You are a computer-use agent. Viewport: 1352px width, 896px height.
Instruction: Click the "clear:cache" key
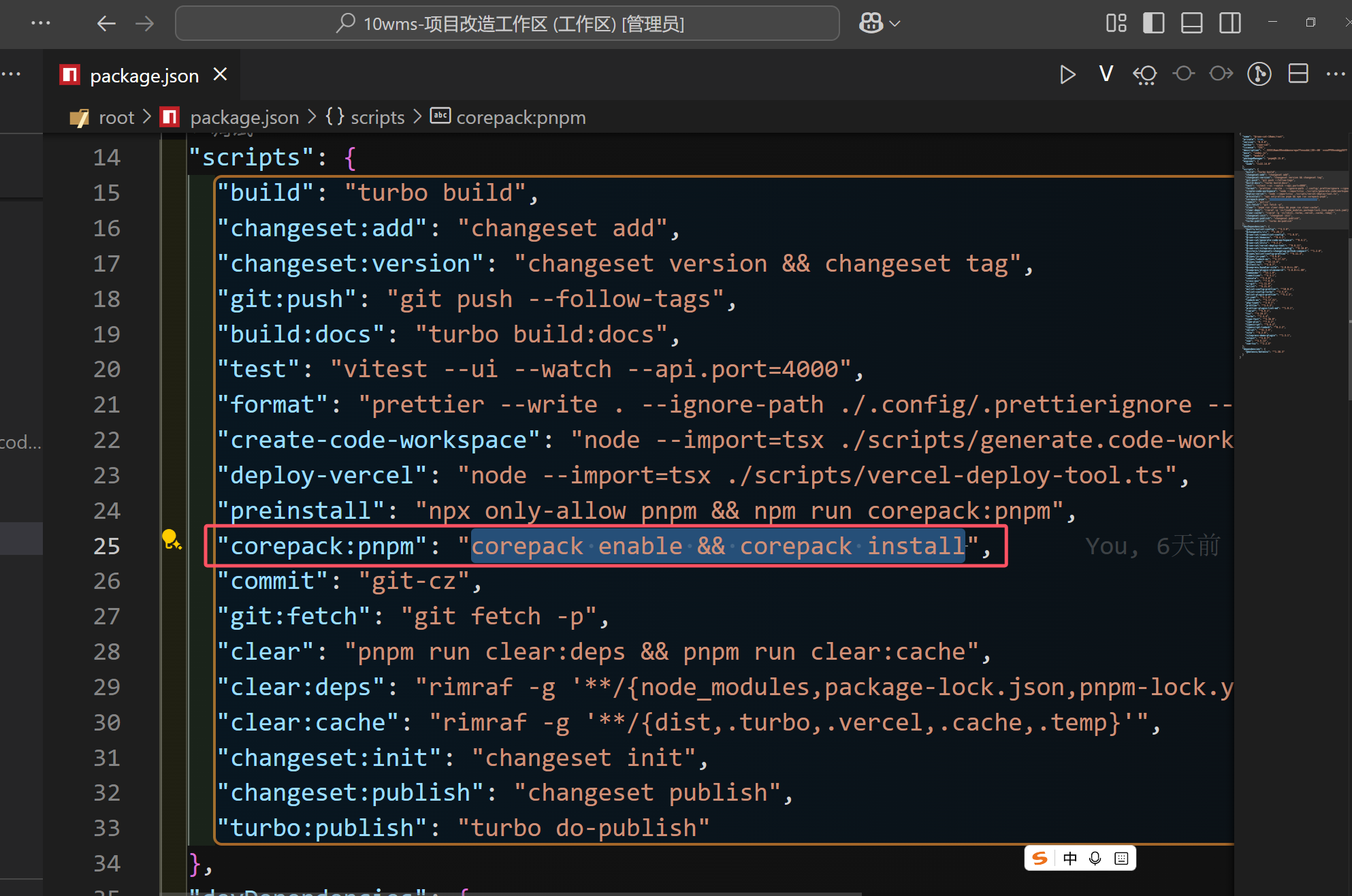coord(308,722)
